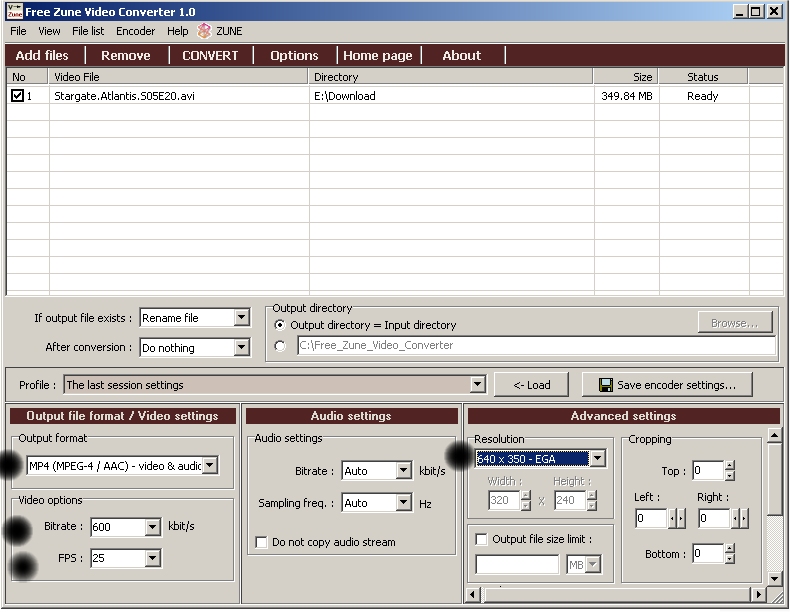
Task: Increase the cropping Top value
Action: tap(730, 465)
